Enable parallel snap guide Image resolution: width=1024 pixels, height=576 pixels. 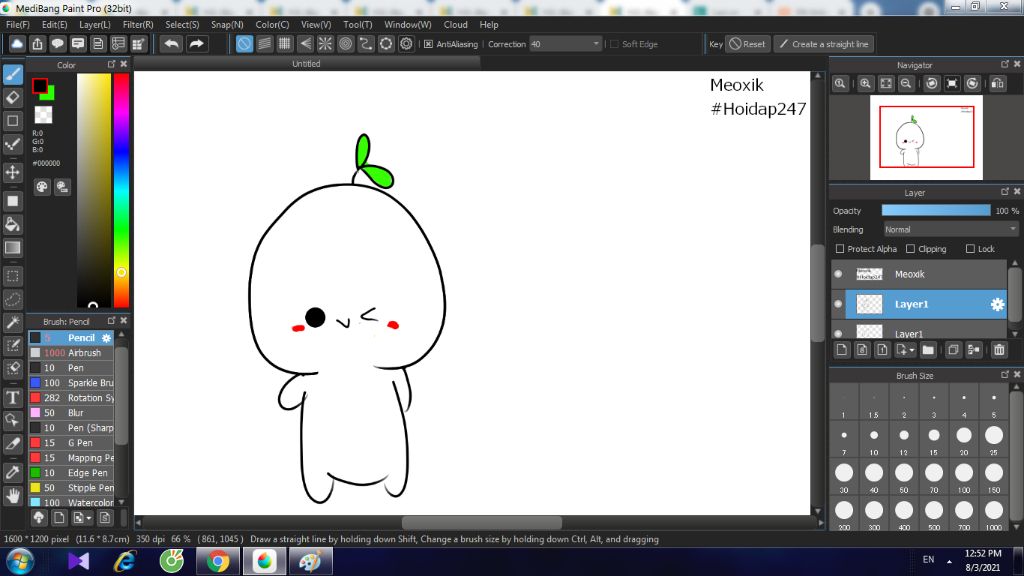(264, 44)
